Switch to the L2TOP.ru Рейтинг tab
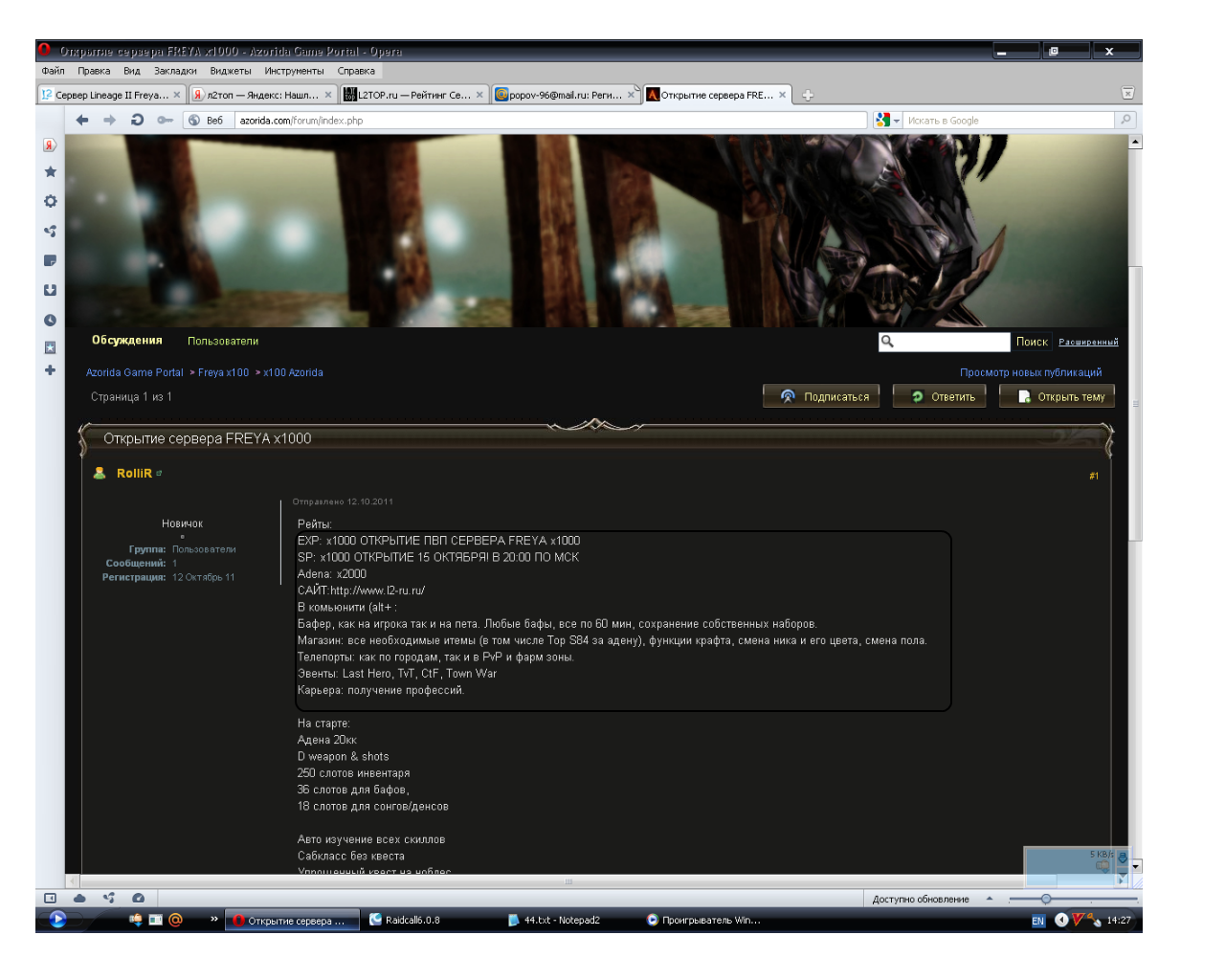Screen dimensions: 1225x980 click(413, 95)
